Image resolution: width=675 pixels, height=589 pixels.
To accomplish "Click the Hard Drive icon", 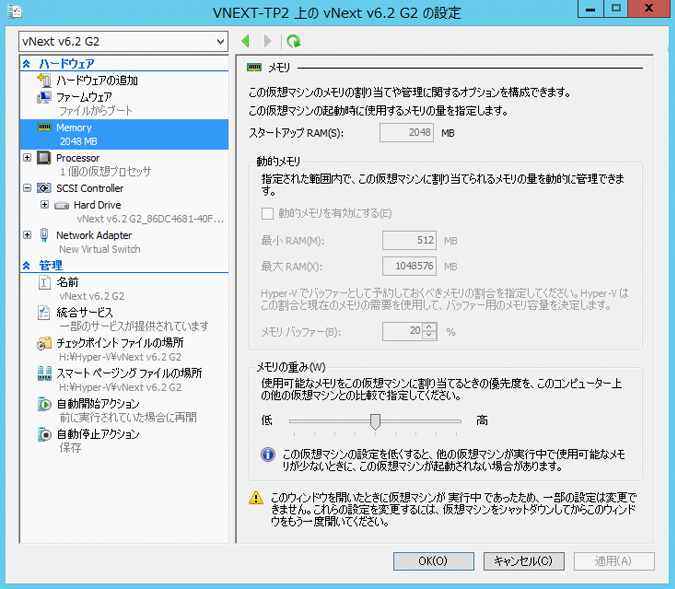I will pos(62,205).
